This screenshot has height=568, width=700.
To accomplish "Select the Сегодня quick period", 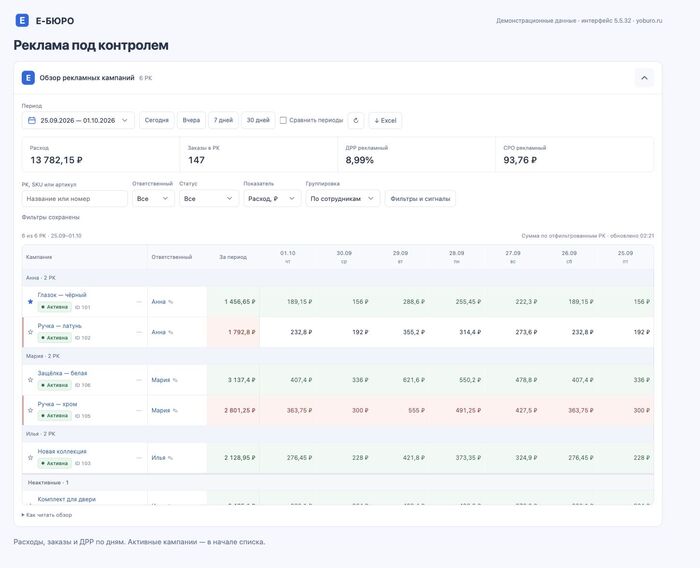I will pyautogui.click(x=157, y=120).
